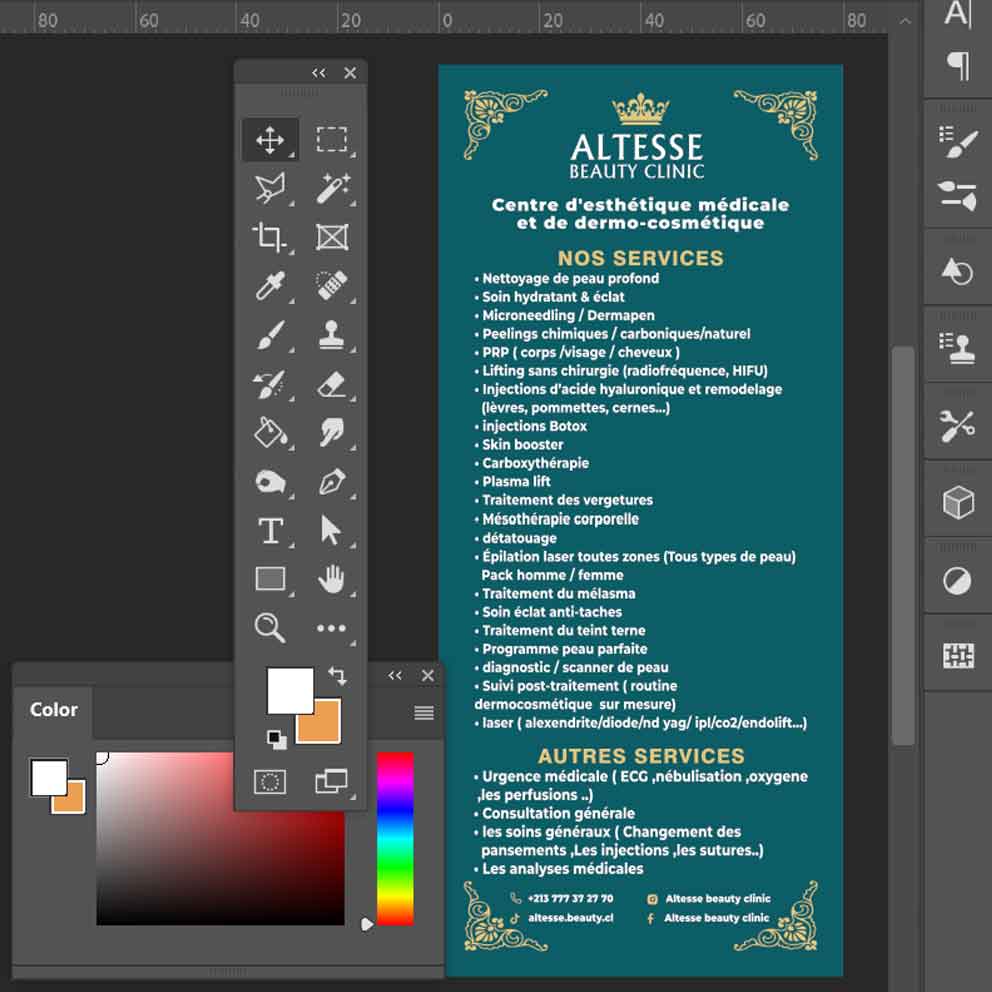This screenshot has height=992, width=992.
Task: Collapse the Color panel with double arrows
Action: pos(395,676)
